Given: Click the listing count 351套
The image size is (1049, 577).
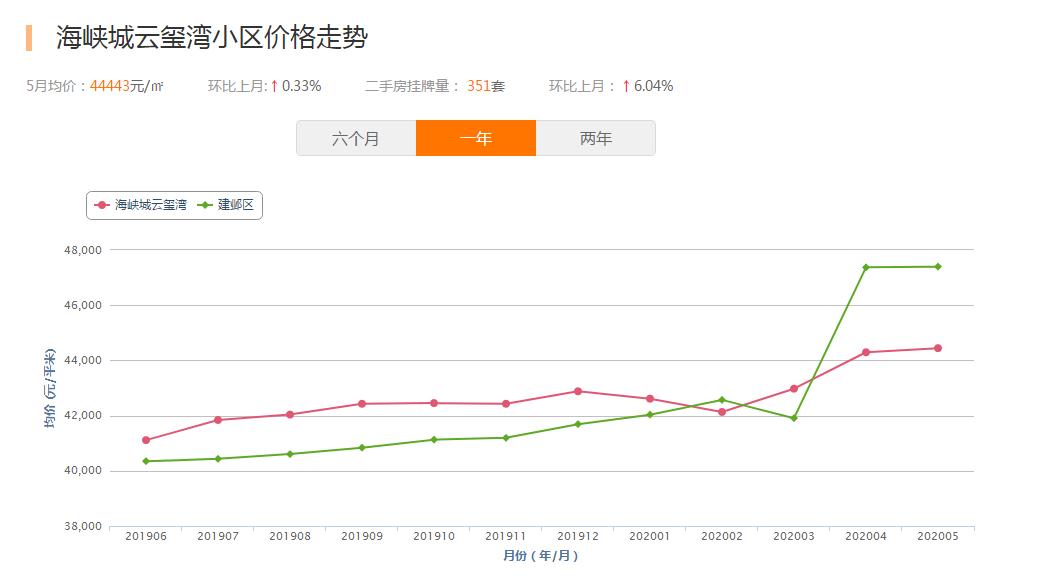Looking at the screenshot, I should point(486,86).
